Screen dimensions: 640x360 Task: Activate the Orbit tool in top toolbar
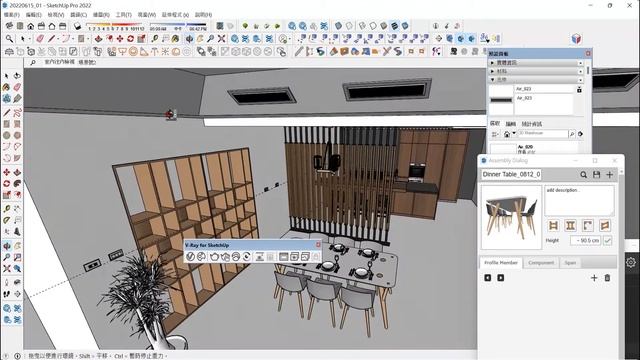click(x=189, y=39)
